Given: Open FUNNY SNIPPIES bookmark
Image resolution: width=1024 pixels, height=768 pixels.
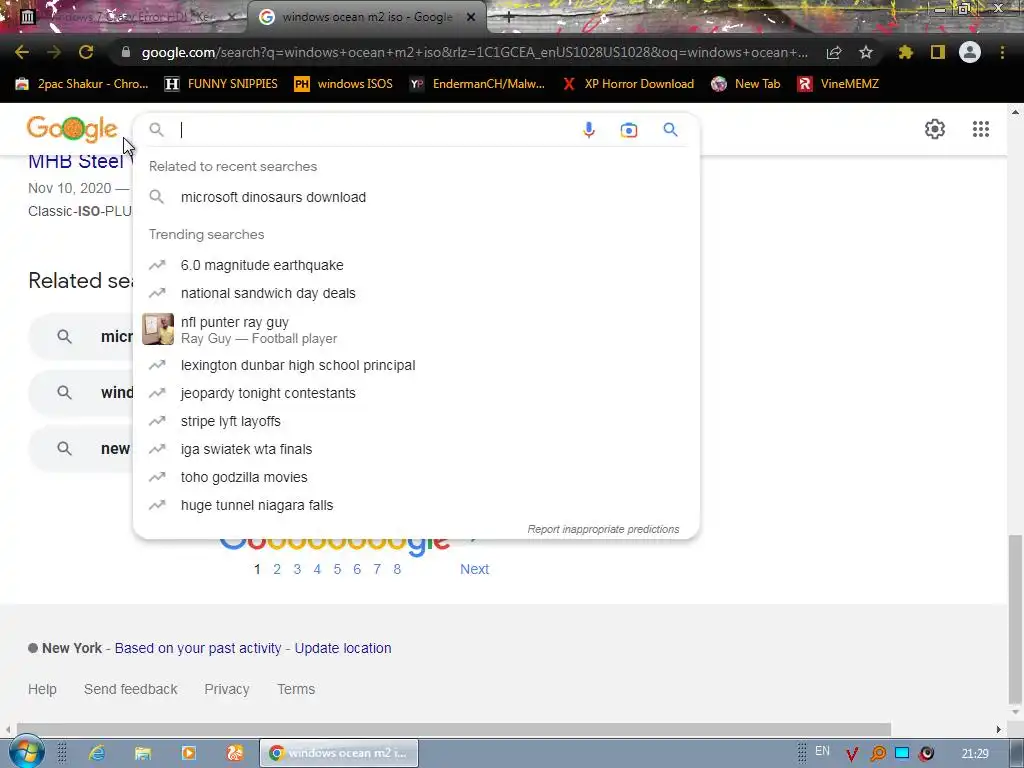Looking at the screenshot, I should (x=221, y=84).
